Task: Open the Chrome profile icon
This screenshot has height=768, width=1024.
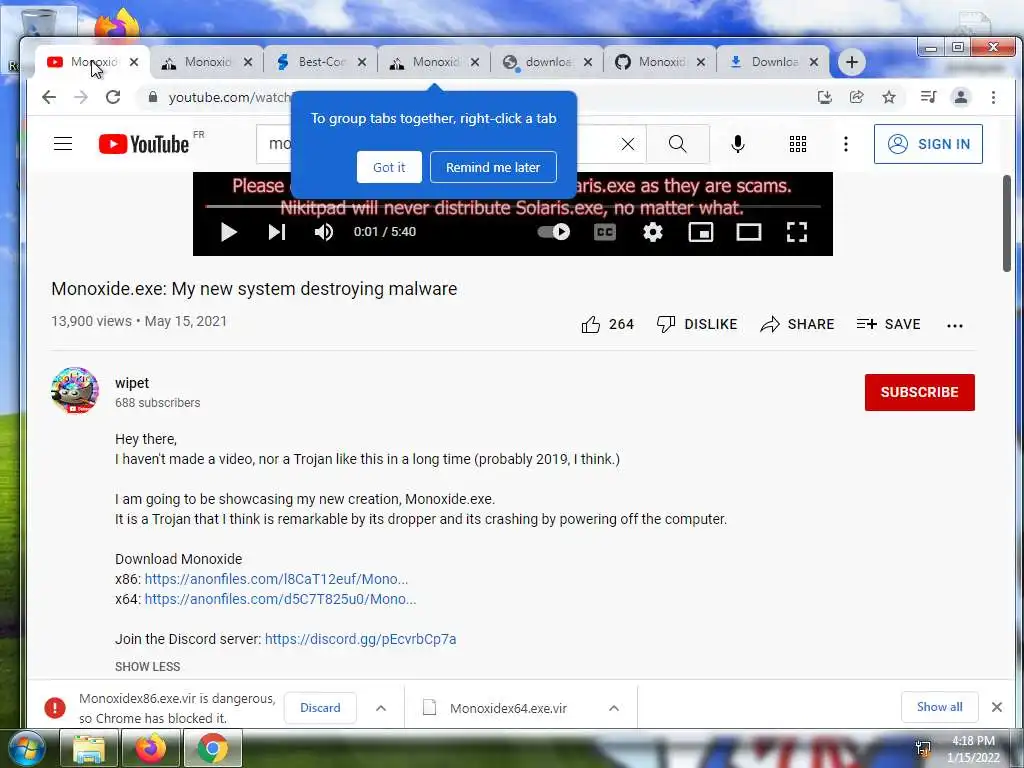Action: tap(961, 97)
